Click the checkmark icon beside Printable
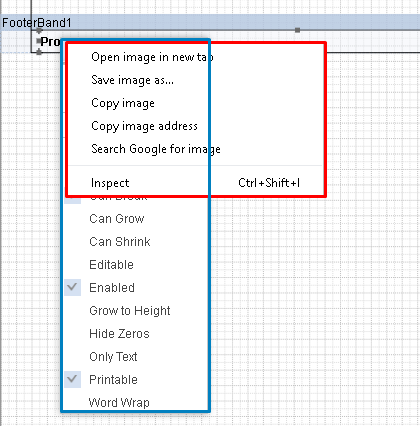The width and height of the screenshot is (420, 426). coord(72,379)
